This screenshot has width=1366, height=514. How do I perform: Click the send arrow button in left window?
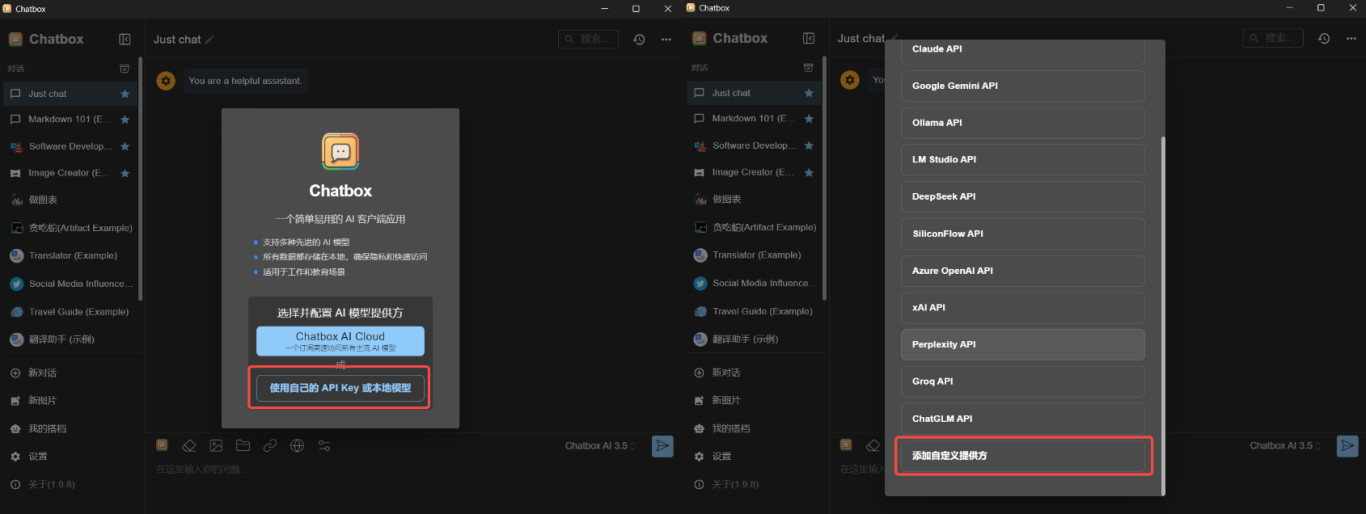(x=662, y=446)
